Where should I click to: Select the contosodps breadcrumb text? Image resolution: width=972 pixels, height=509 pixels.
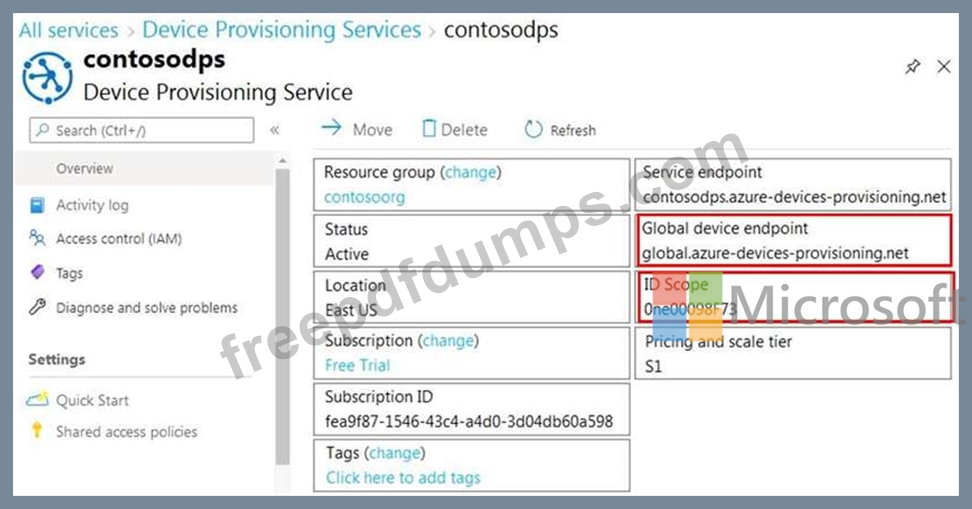click(x=501, y=30)
